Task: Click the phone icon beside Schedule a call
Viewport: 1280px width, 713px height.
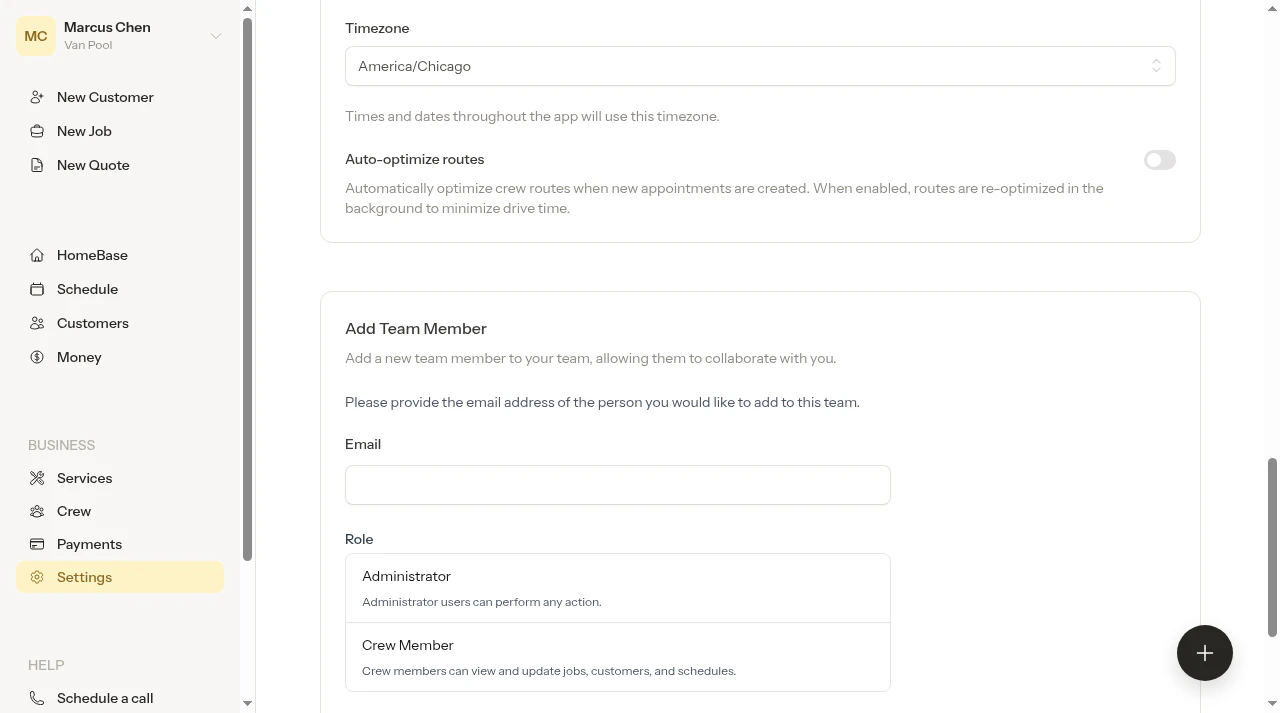Action: coord(37,698)
